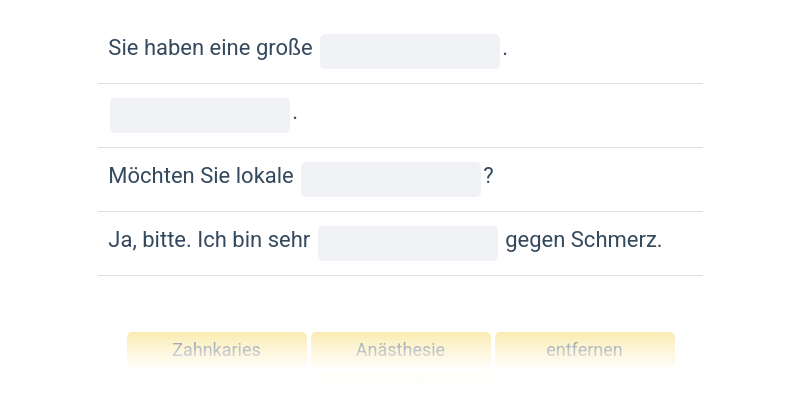The height and width of the screenshot is (400, 800).
Task: Click the text "Sie haben eine große"
Action: click(210, 48)
